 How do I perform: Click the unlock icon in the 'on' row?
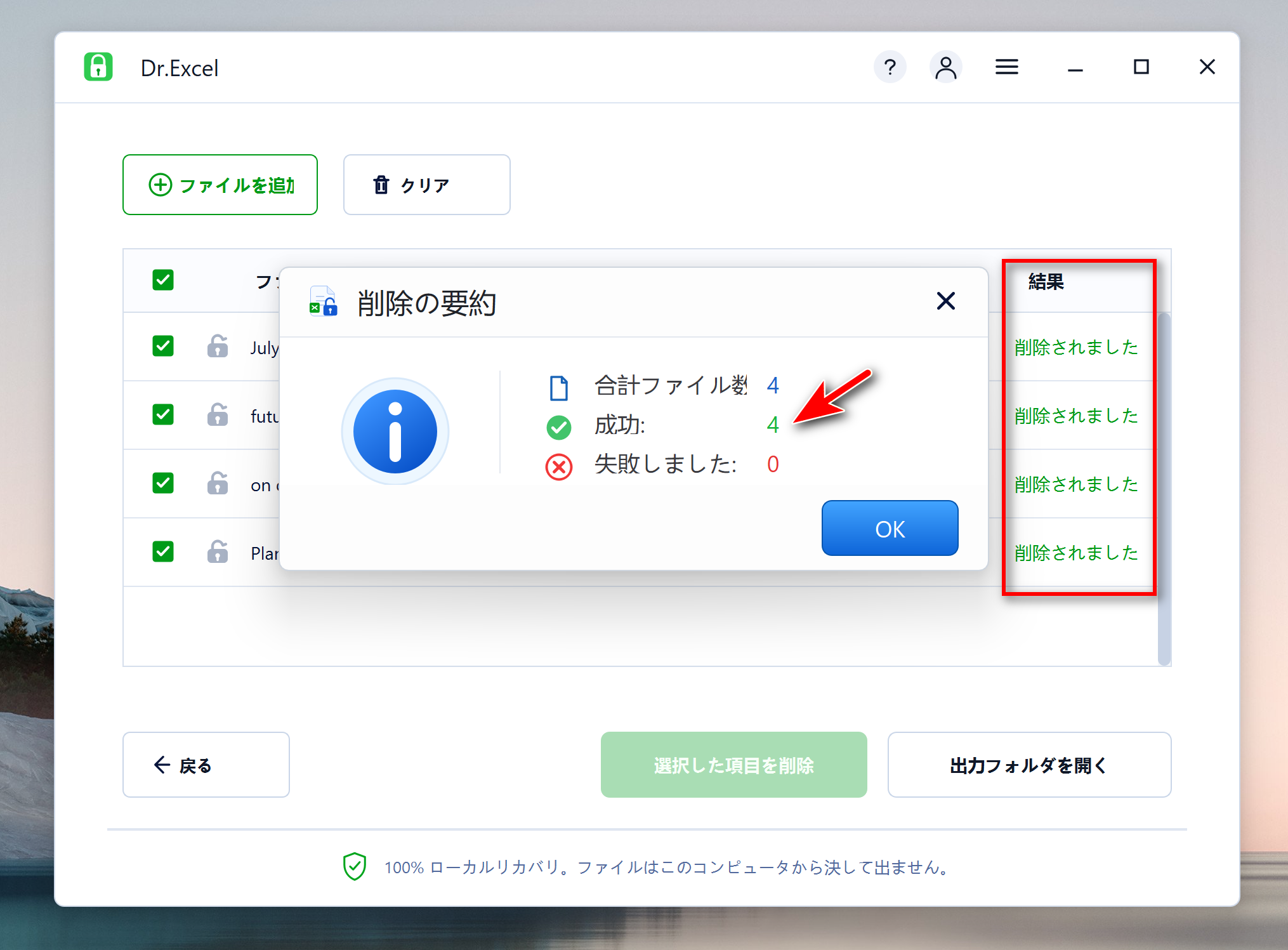(217, 483)
